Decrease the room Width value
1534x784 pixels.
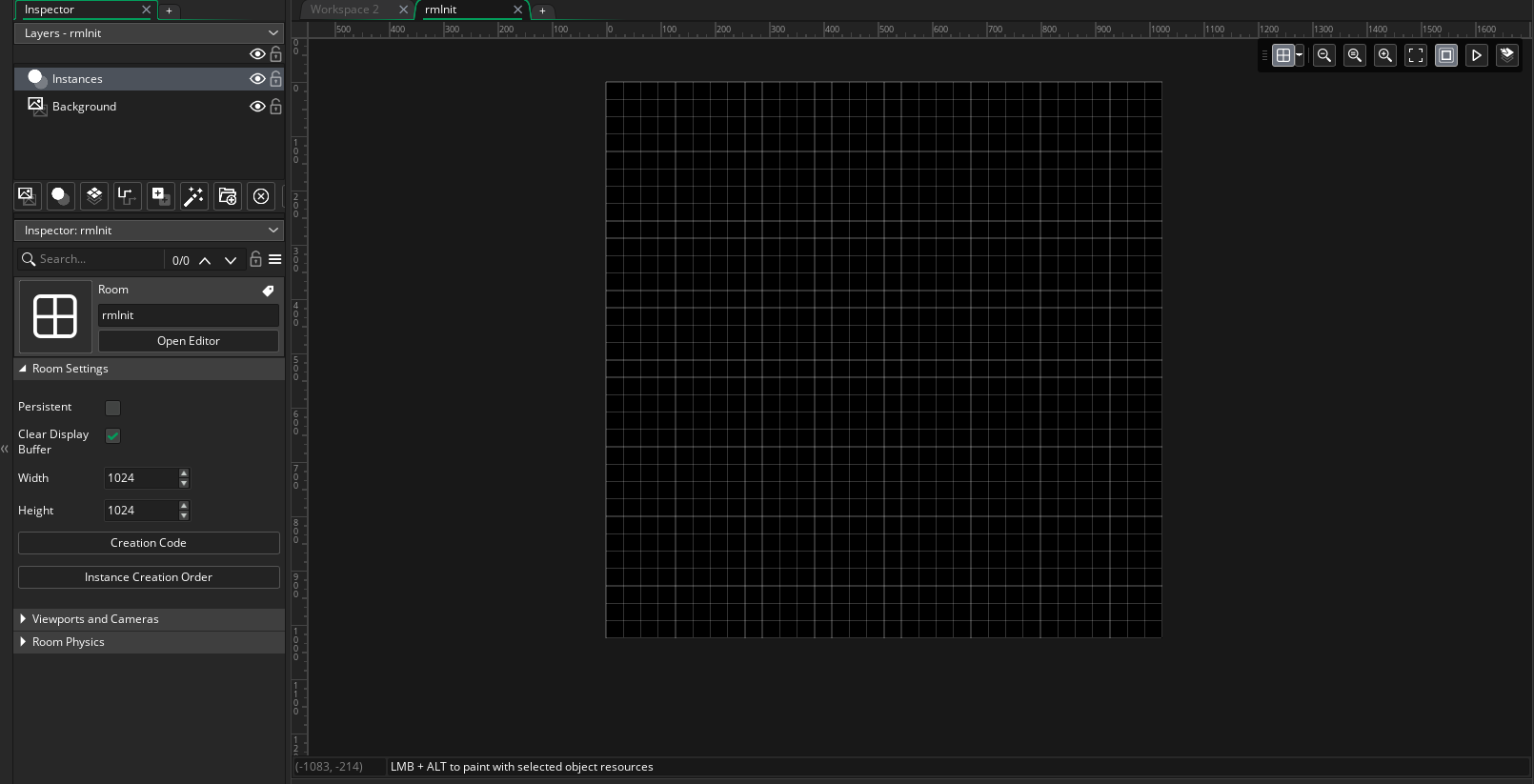pos(184,483)
